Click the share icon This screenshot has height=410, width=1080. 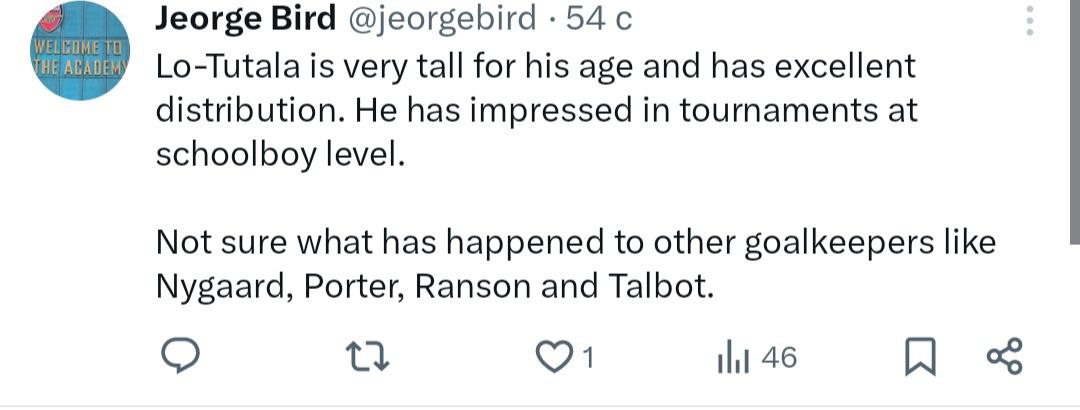pyautogui.click(x=1004, y=357)
